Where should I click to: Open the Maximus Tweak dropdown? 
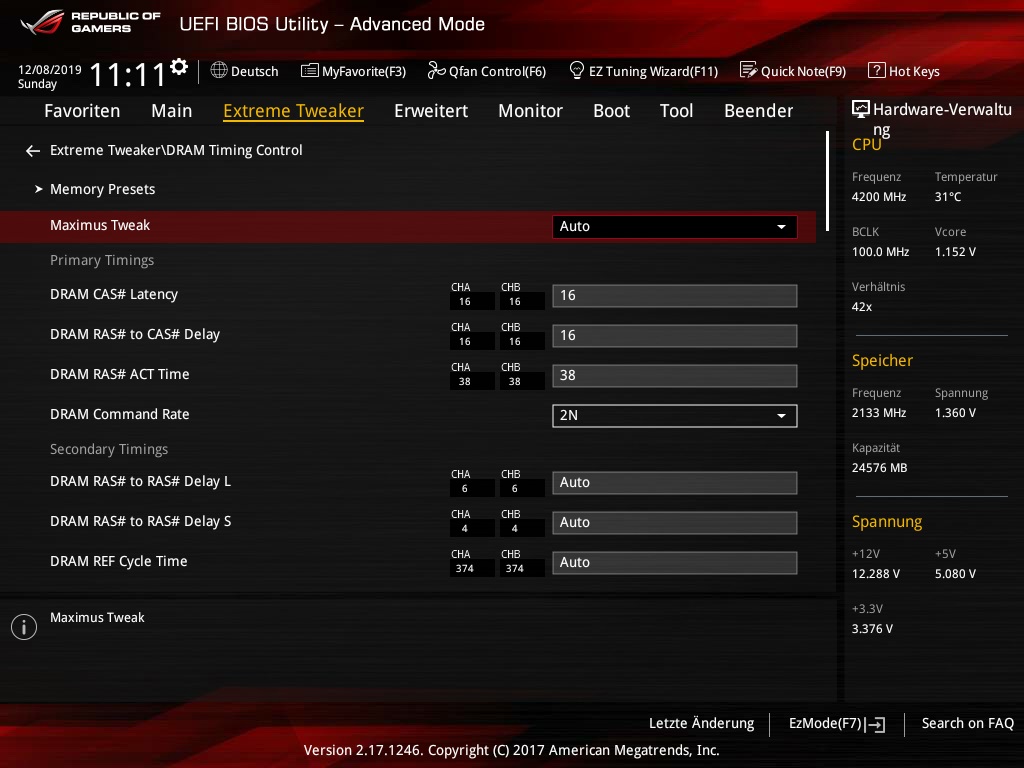click(x=675, y=227)
